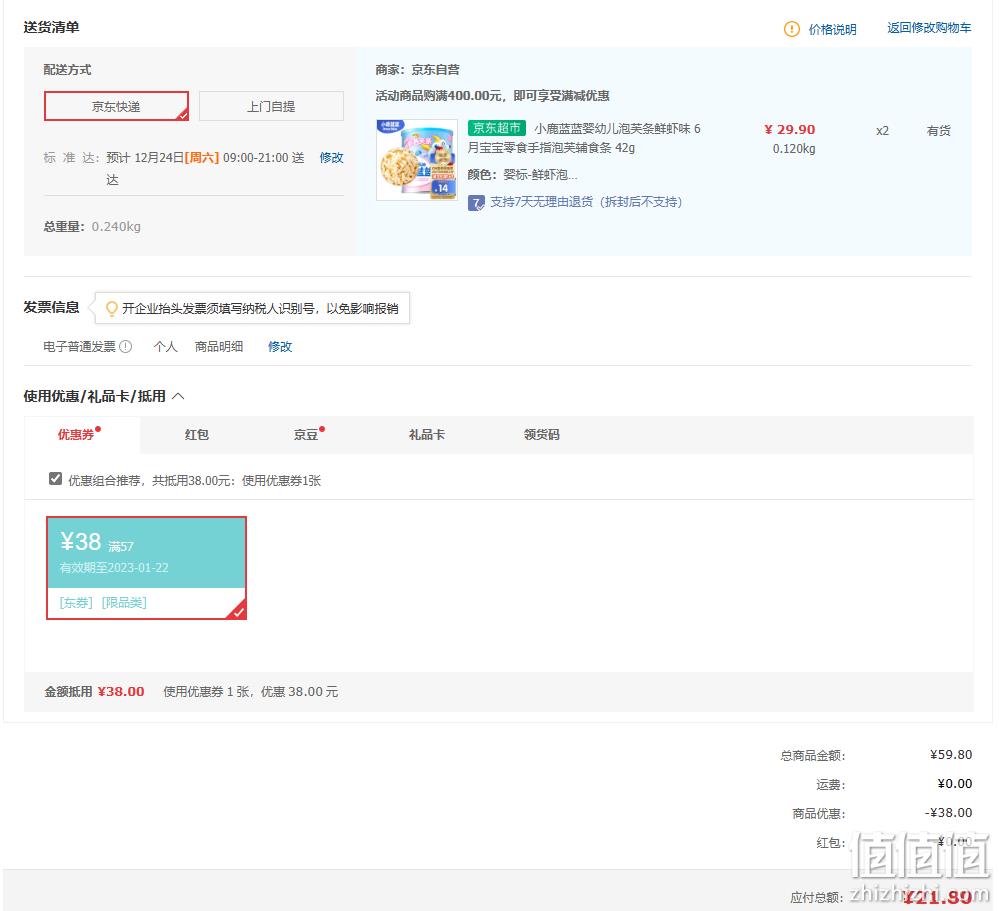This screenshot has width=999, height=911.
Task: Click the 商家：京东自营 label
Action: point(417,69)
